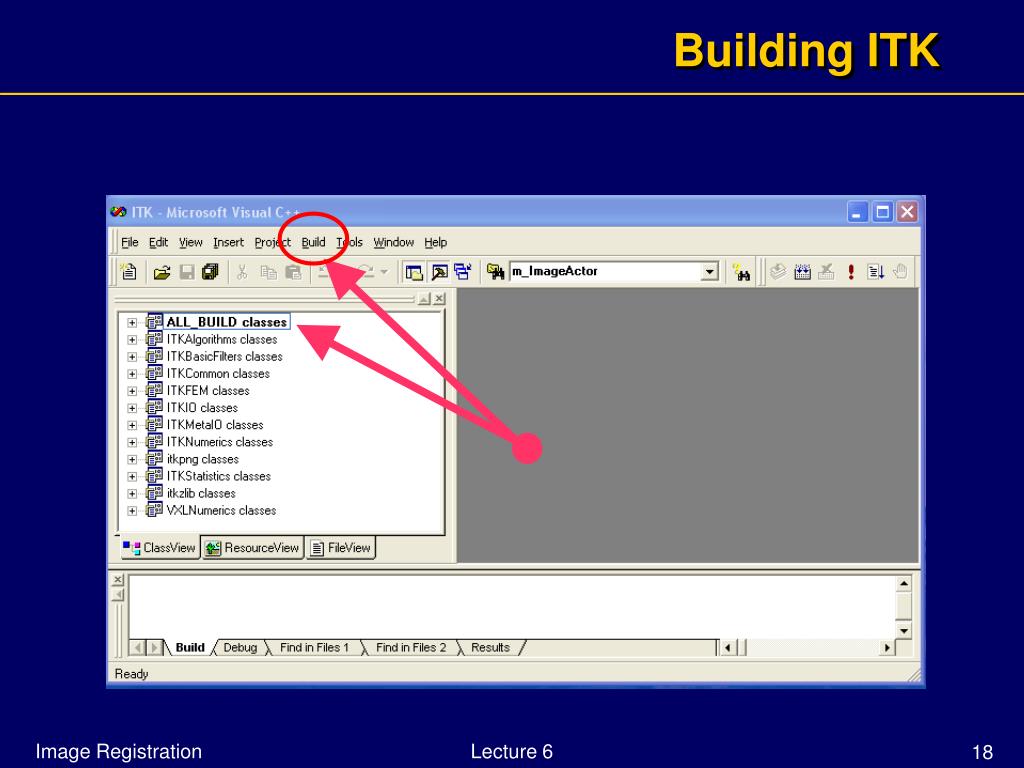Click the Cut scissors icon
The width and height of the screenshot is (1024, 768).
point(242,272)
